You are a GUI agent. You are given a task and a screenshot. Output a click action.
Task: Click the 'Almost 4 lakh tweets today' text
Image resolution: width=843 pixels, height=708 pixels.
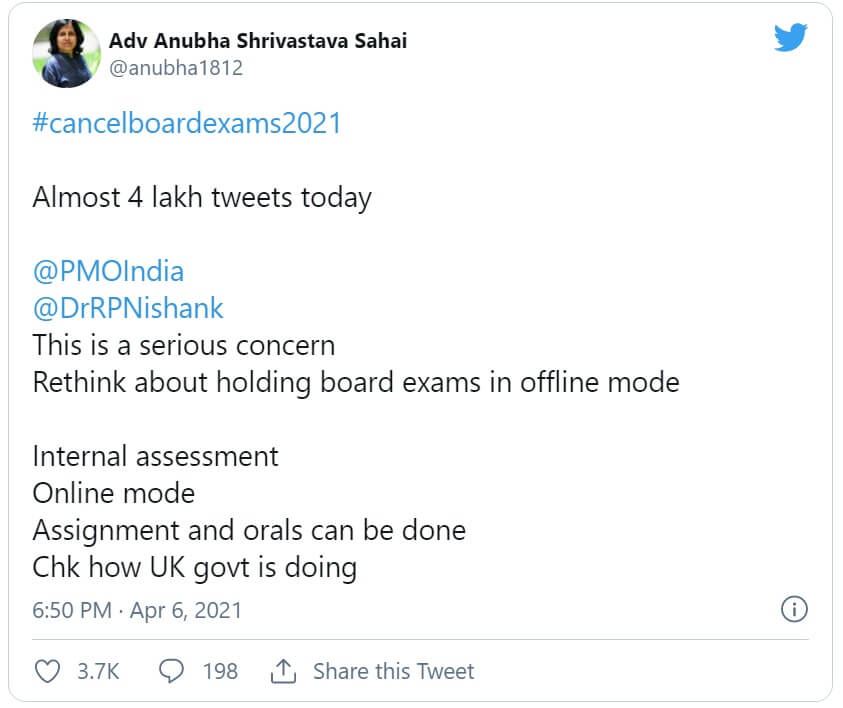(202, 197)
